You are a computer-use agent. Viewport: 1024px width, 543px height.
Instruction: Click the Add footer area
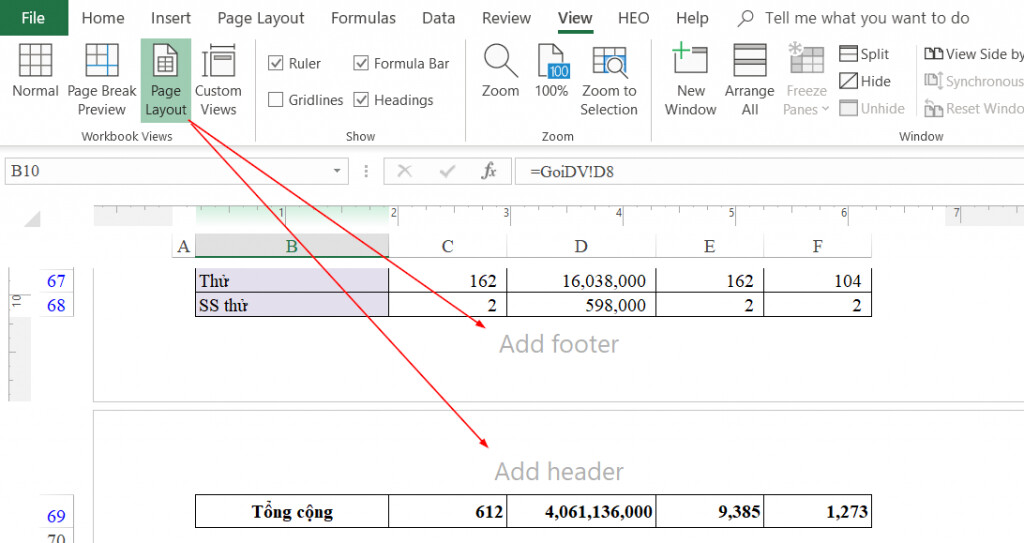tap(559, 344)
